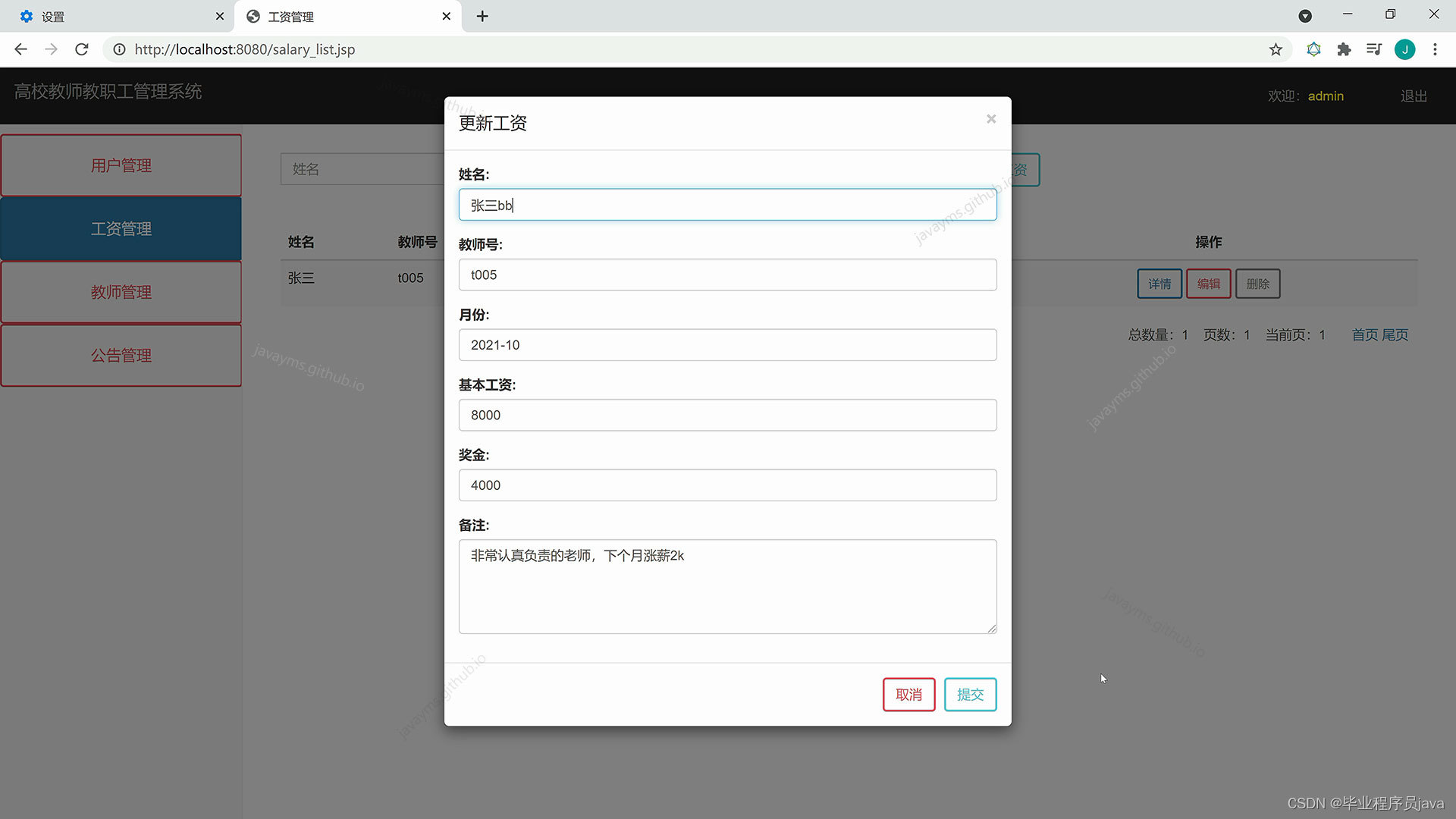Image resolution: width=1456 pixels, height=819 pixels.
Task: Click into the 备注 textarea
Action: coord(727,586)
